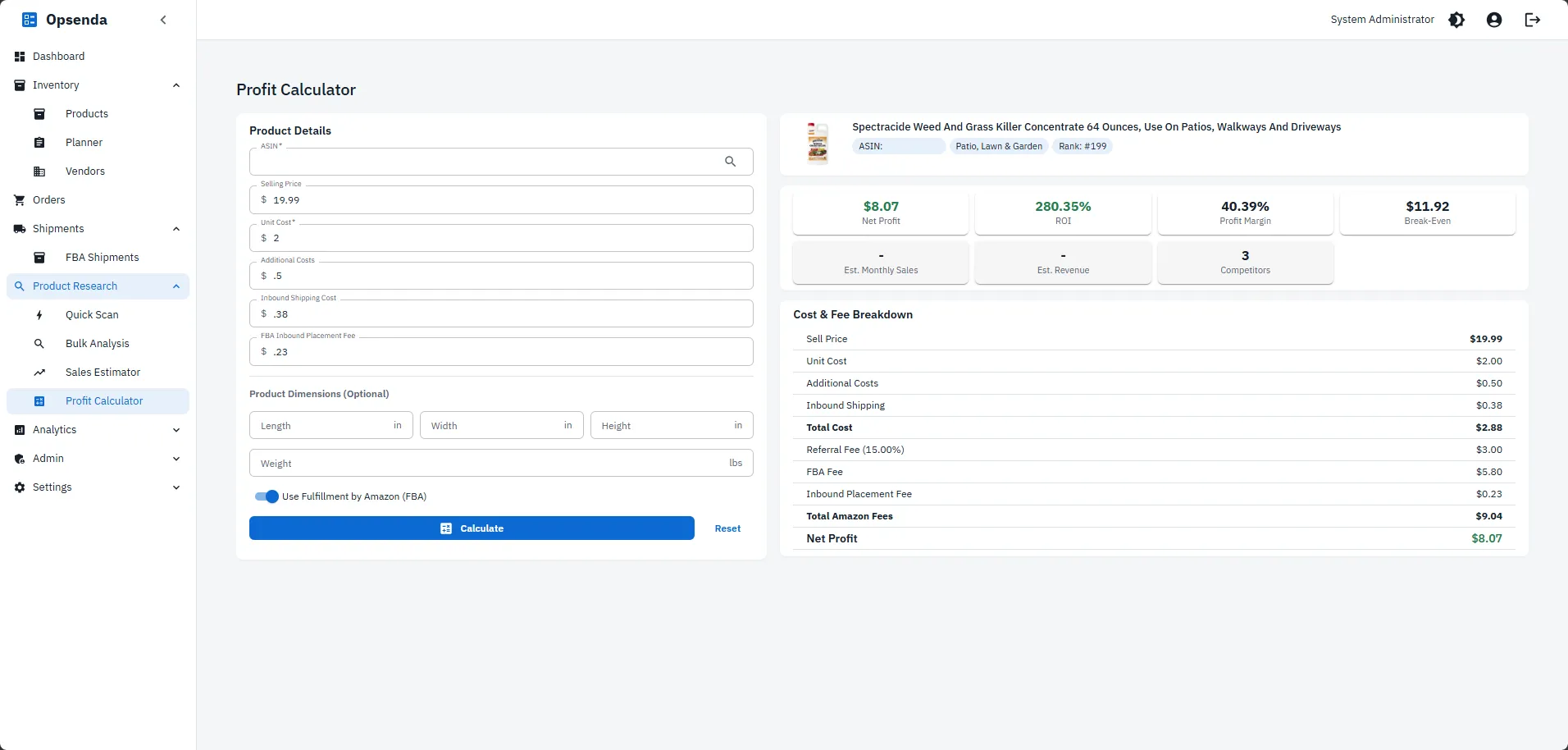Screen dimensions: 1568x750
Task: Open the user account profile icon
Action: tap(1494, 20)
